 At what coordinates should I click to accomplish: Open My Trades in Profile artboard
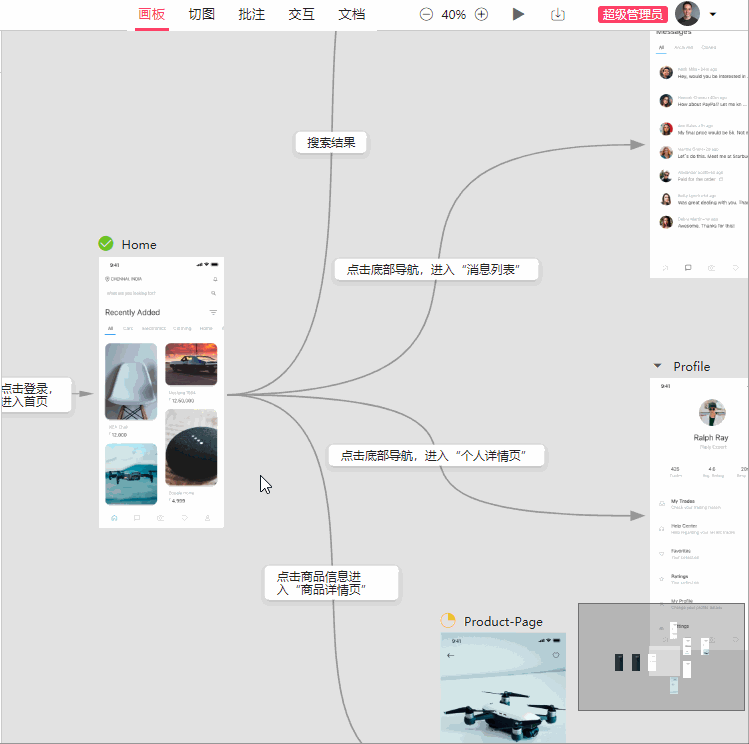[x=701, y=504]
